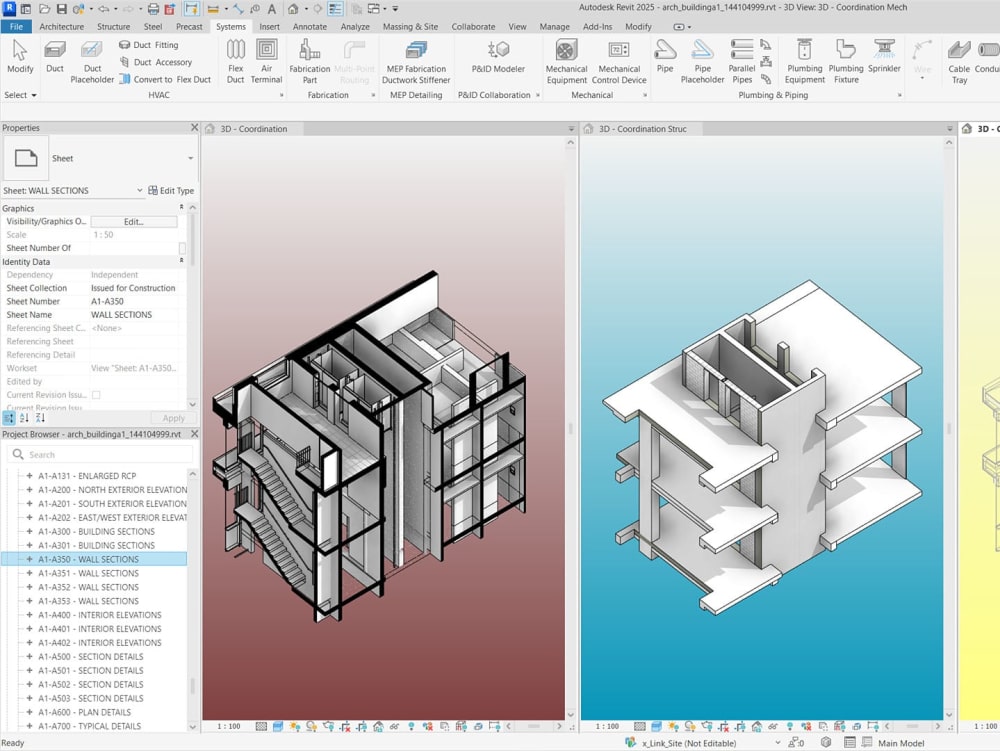Click the Apply button in Properties
Viewport: 1000px width, 751px height.
173,418
